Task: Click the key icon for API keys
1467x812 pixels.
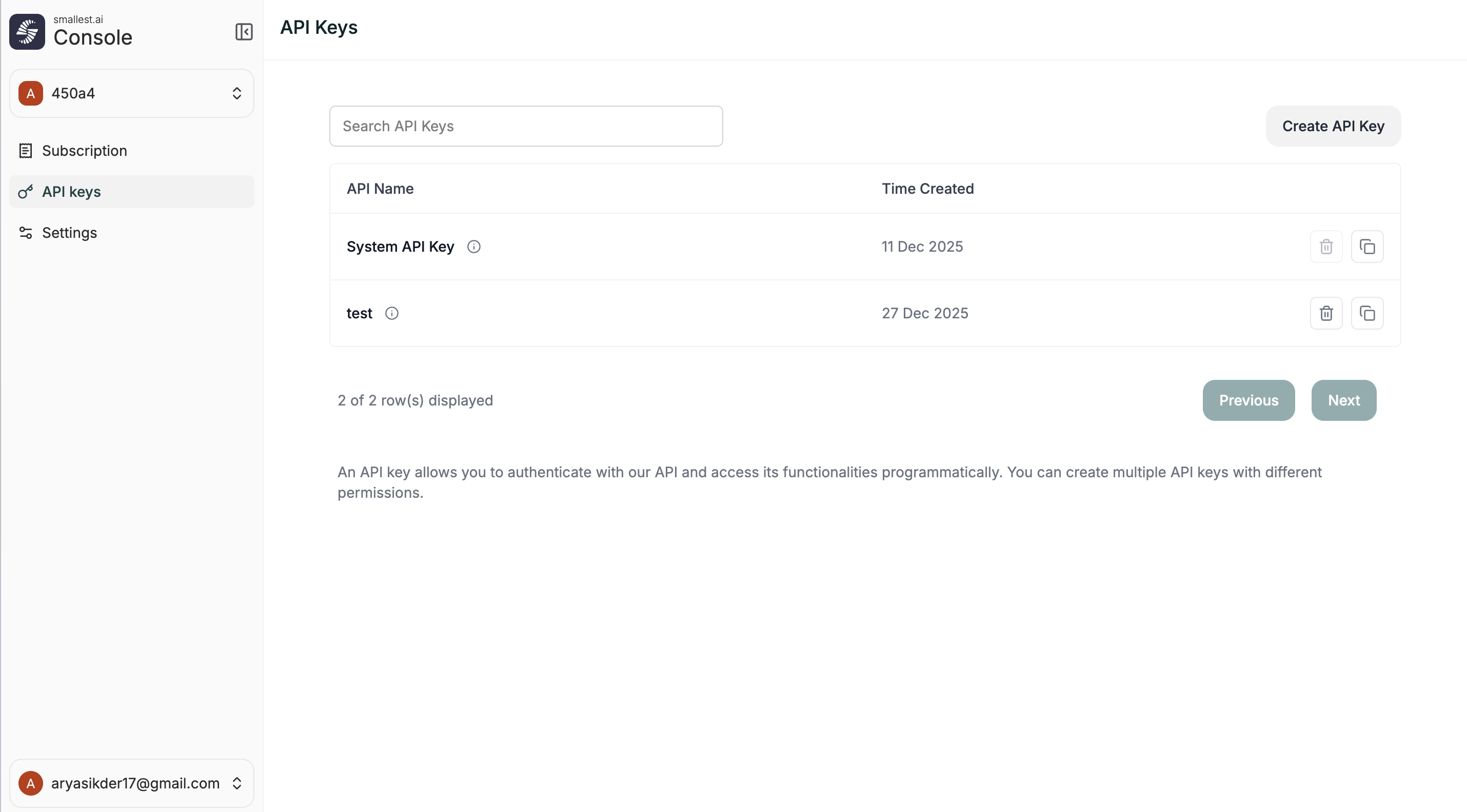Action: tap(25, 192)
